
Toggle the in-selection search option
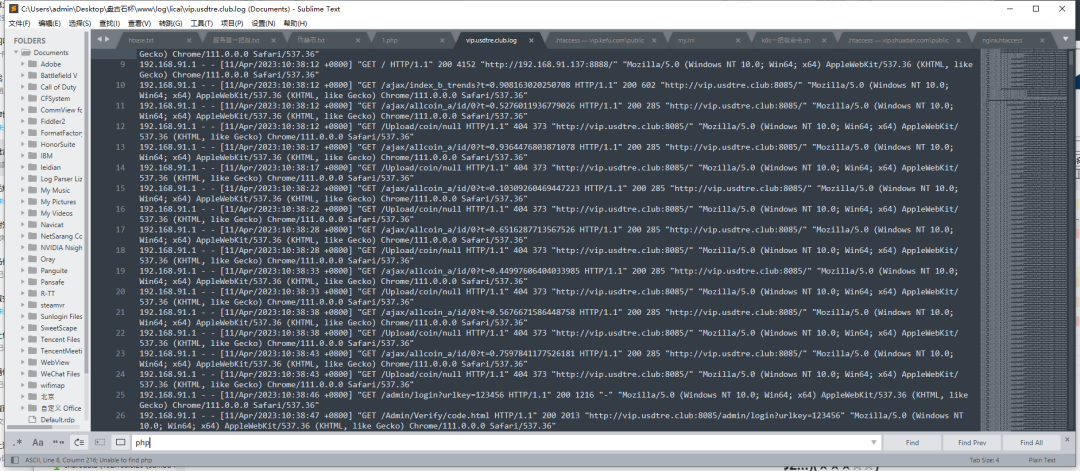tap(100, 442)
